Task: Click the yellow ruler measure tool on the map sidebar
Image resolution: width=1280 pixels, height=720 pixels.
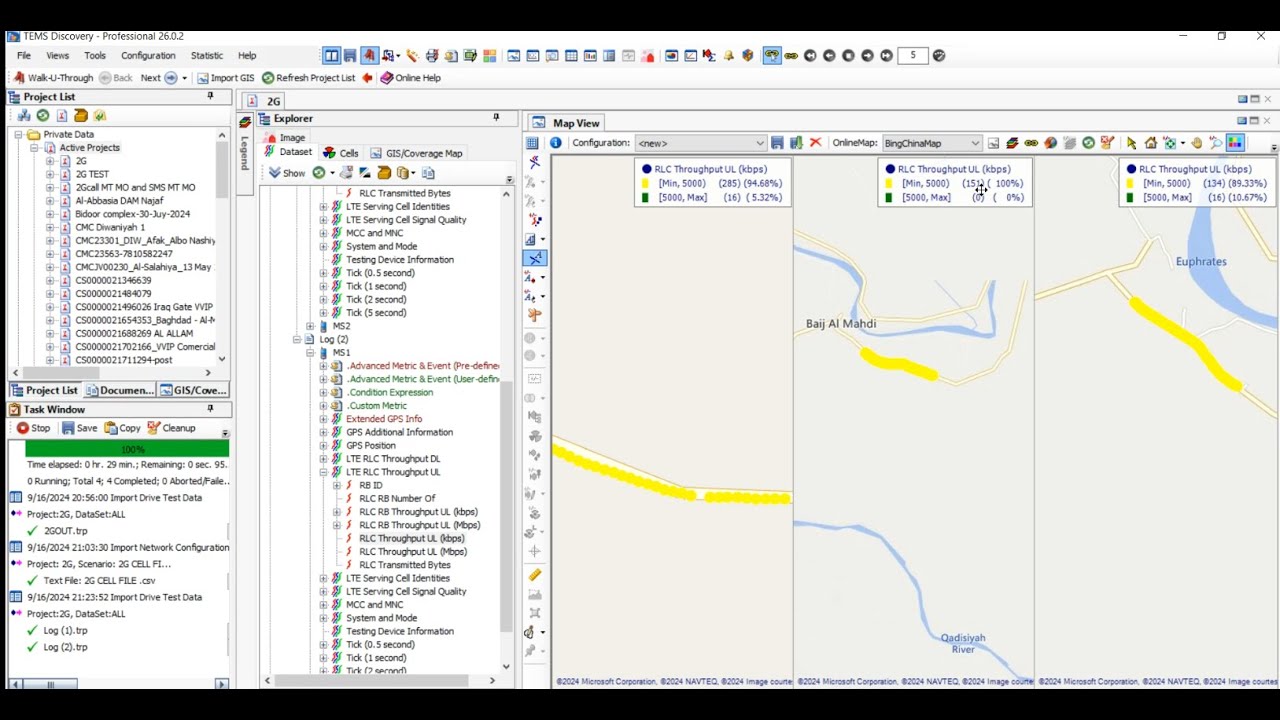Action: tap(534, 574)
